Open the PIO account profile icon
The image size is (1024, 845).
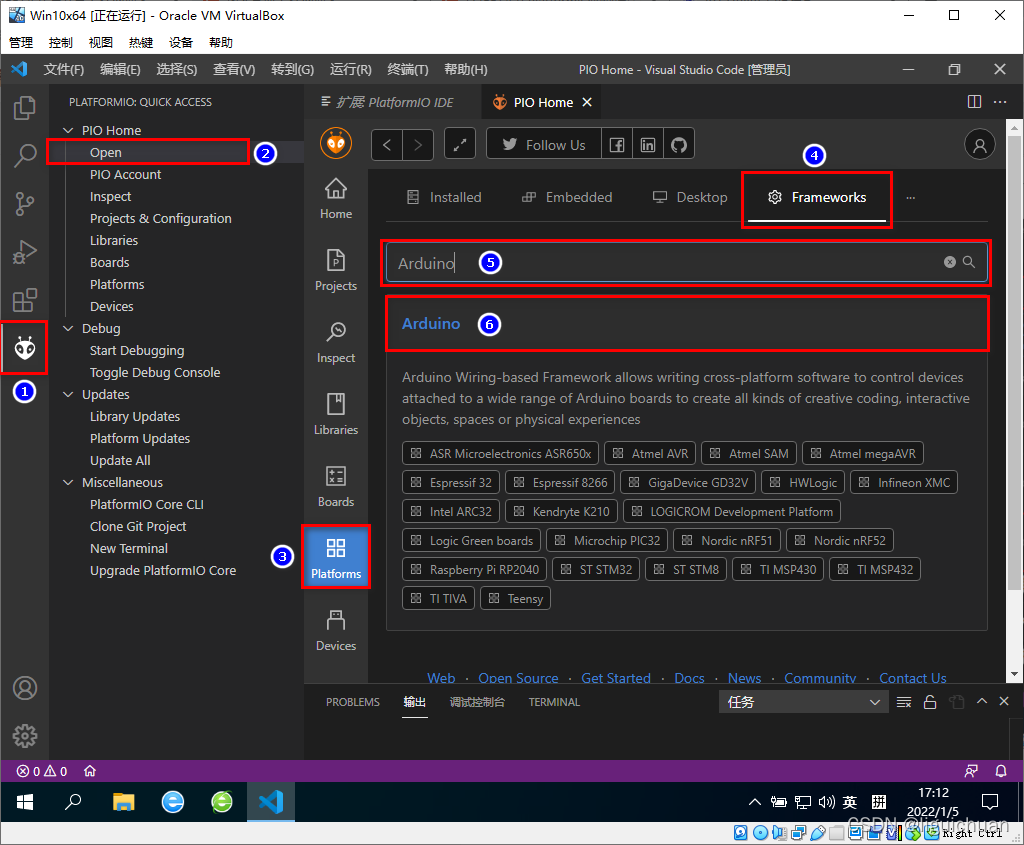(x=980, y=145)
